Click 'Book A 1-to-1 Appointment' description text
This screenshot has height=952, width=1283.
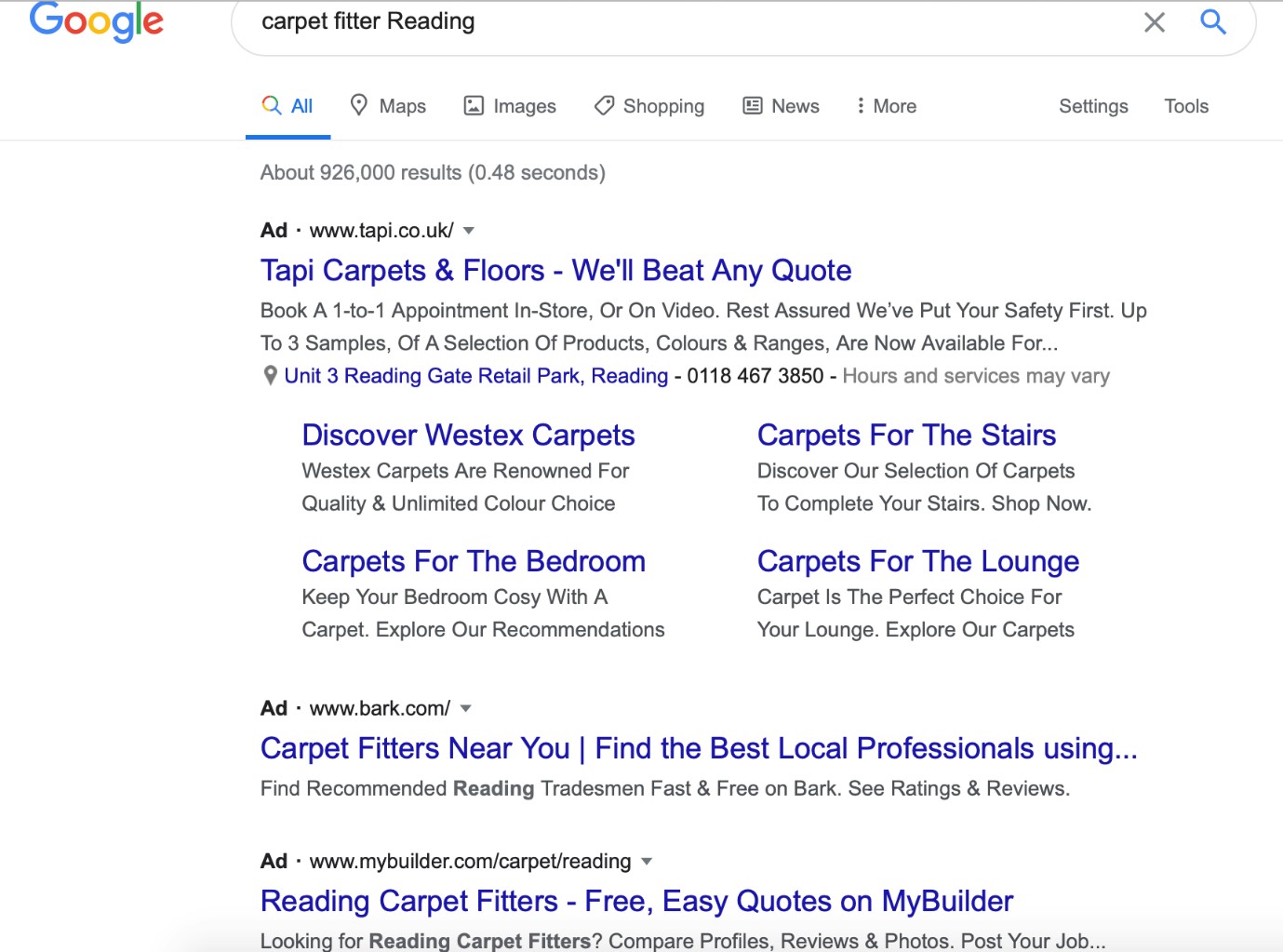coord(703,327)
